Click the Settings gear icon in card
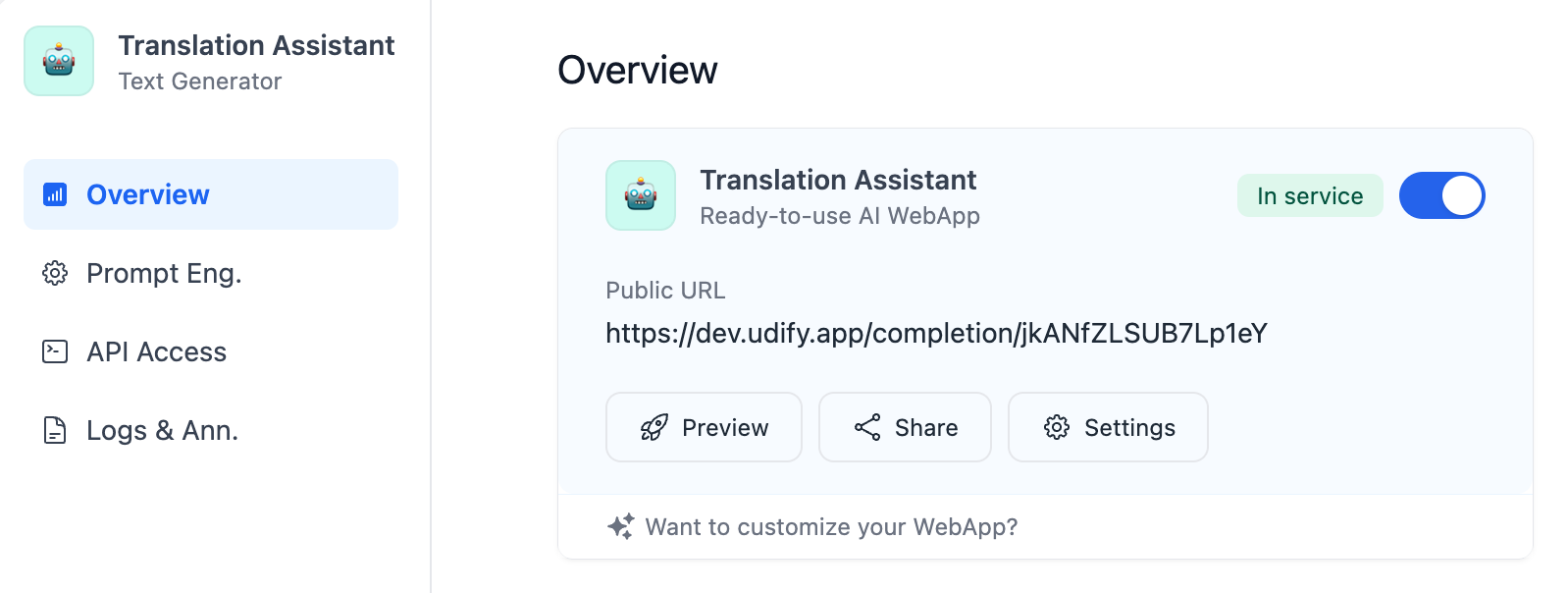 pos(1057,427)
